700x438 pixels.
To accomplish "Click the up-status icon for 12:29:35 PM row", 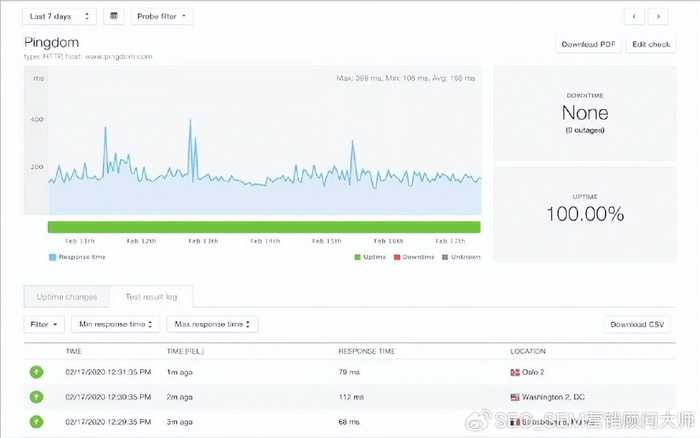I will click(37, 422).
